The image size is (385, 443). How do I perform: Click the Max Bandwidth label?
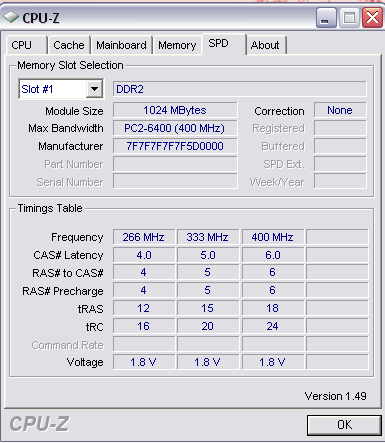[x=66, y=128]
